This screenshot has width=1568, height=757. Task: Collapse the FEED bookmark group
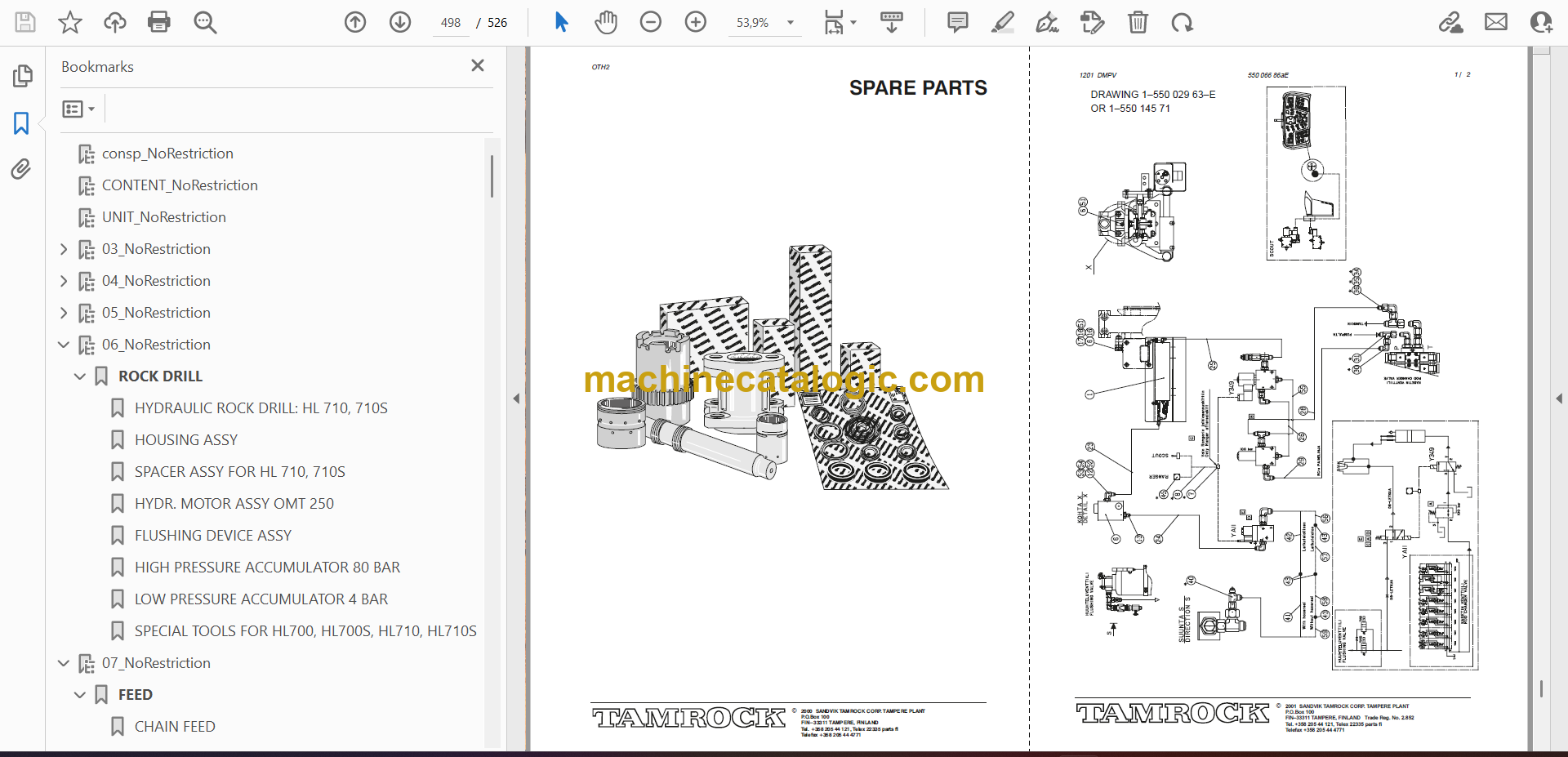click(80, 695)
